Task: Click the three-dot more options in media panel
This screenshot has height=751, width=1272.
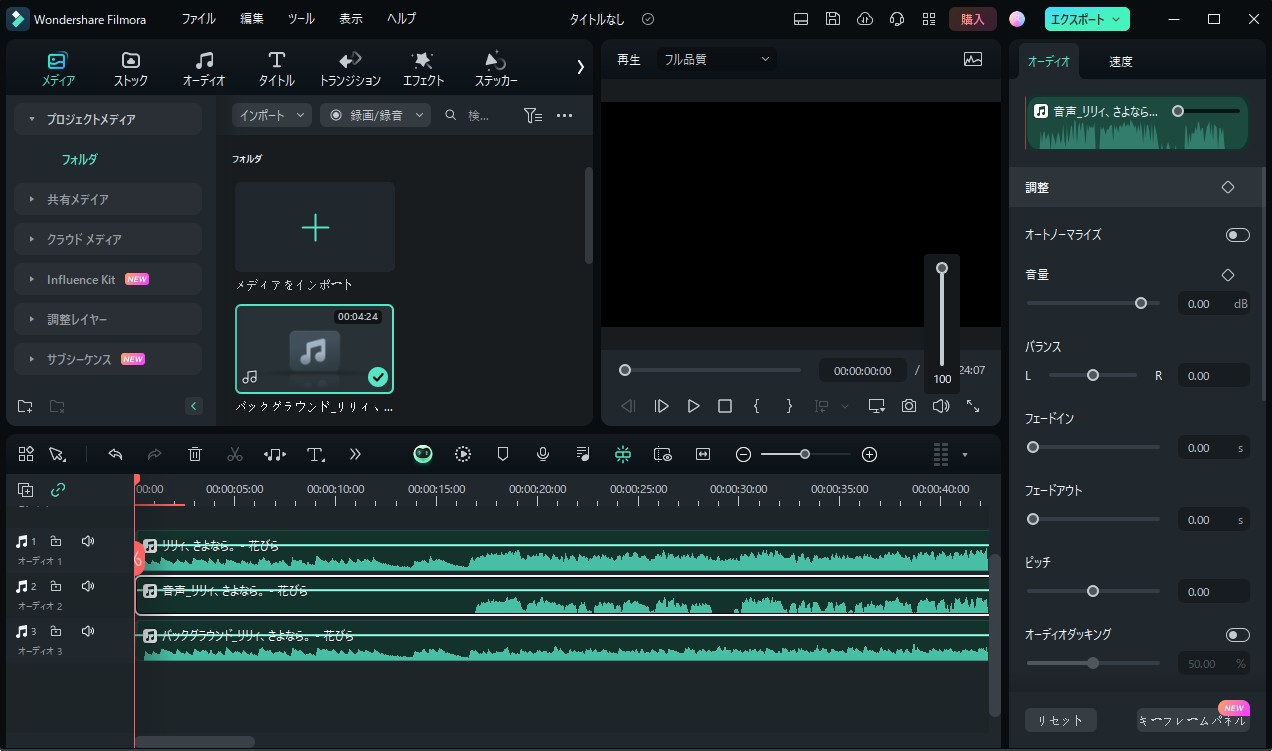Action: (565, 116)
